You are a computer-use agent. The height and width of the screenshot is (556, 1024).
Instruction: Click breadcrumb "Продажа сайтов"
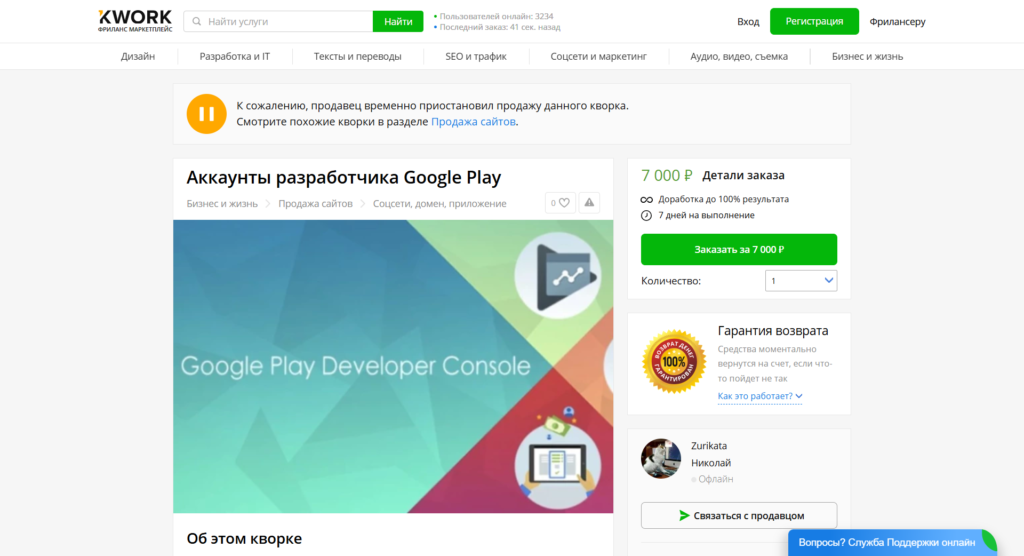315,203
